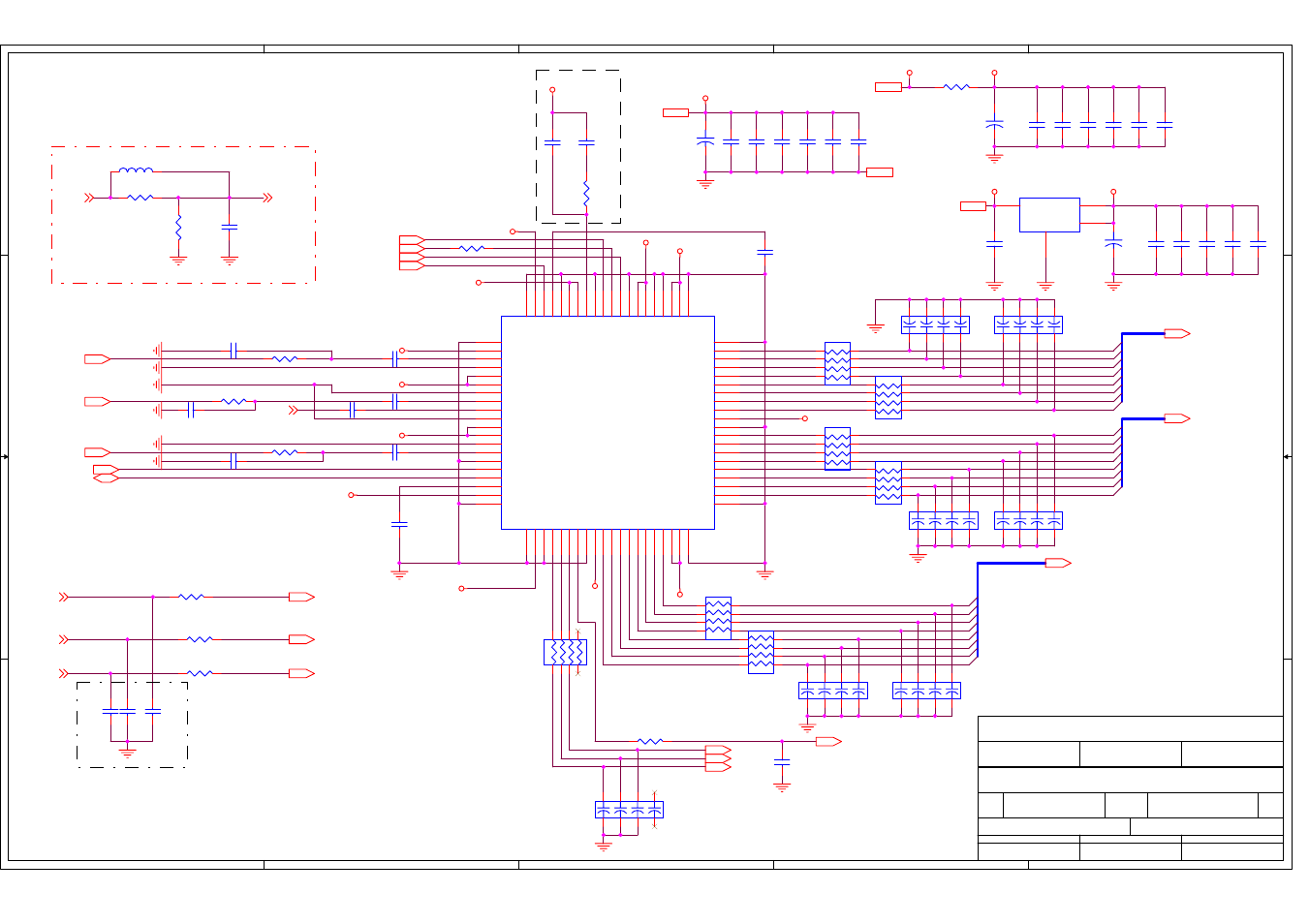Click the title block in the bottom-right corner
Screen dimensions: 1309x924
(1131, 788)
